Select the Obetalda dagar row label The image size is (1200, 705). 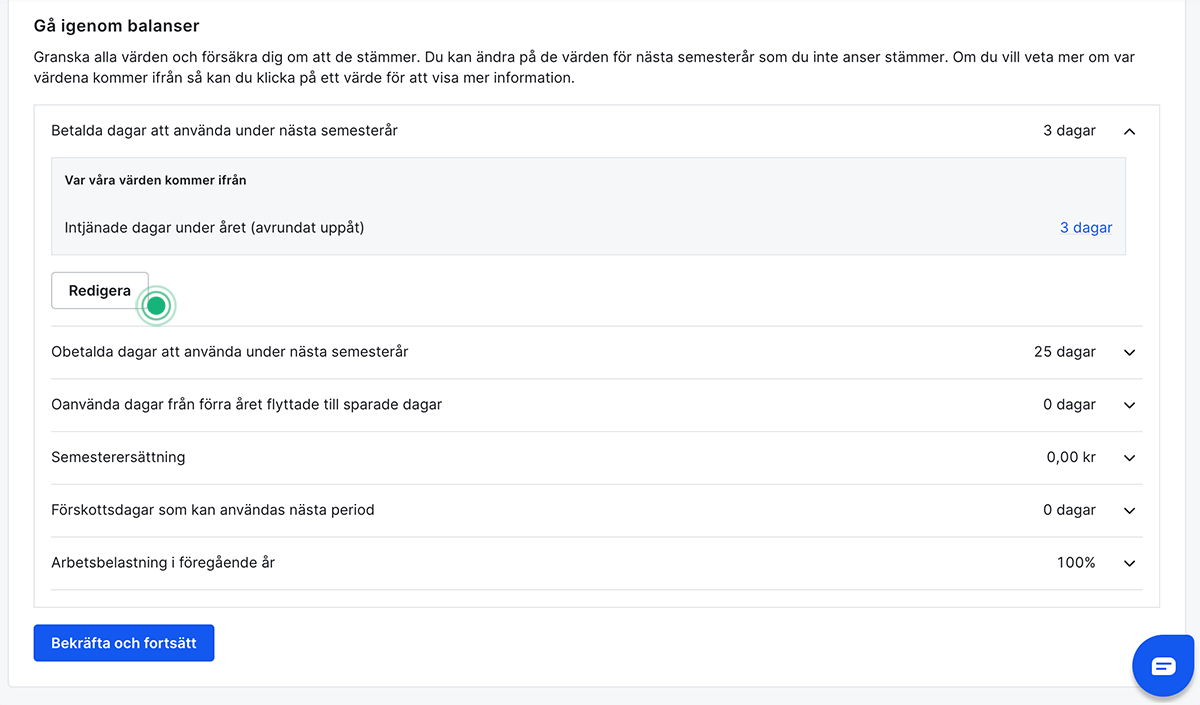(x=229, y=352)
